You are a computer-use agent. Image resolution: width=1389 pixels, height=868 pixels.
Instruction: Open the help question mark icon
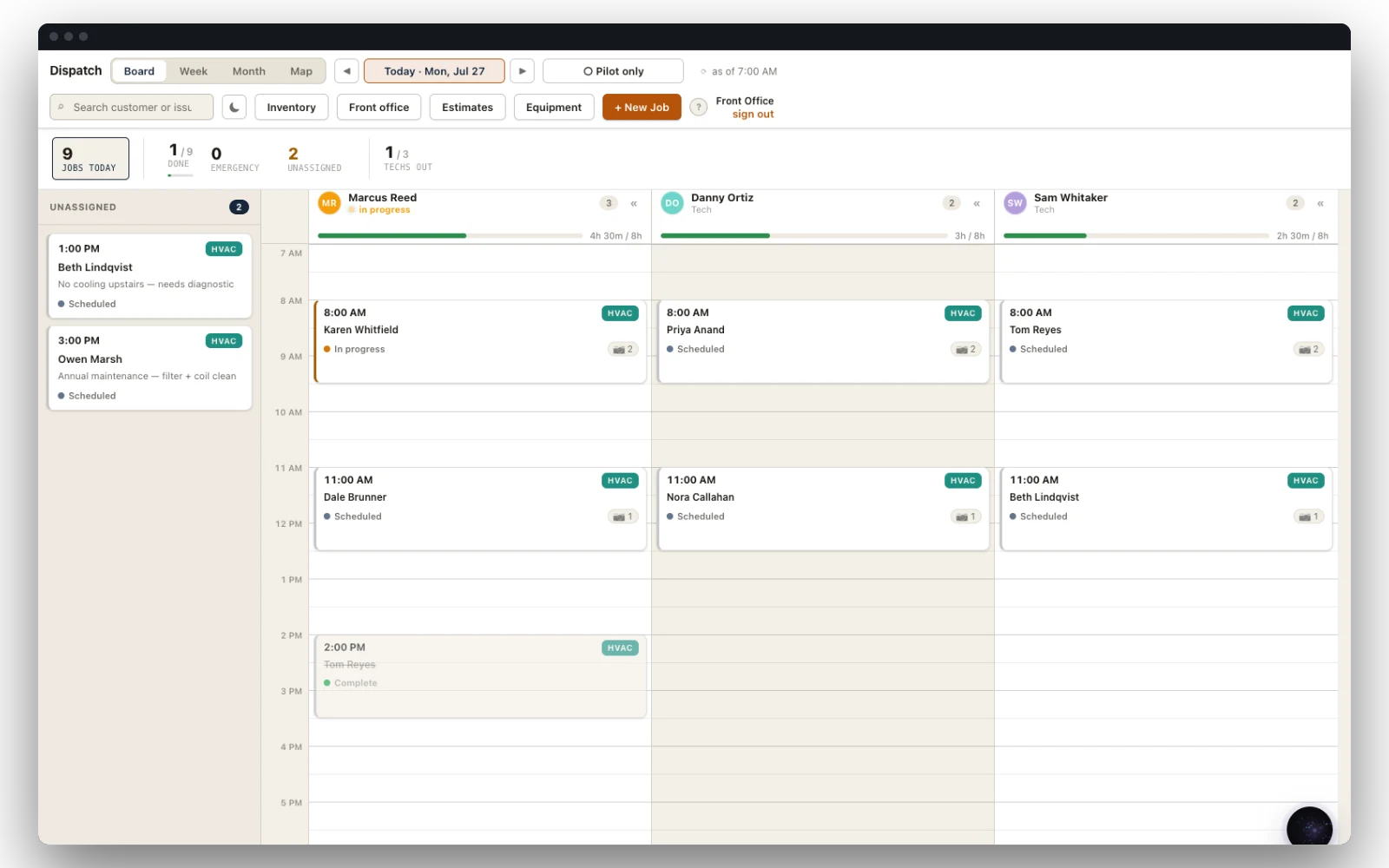click(698, 107)
